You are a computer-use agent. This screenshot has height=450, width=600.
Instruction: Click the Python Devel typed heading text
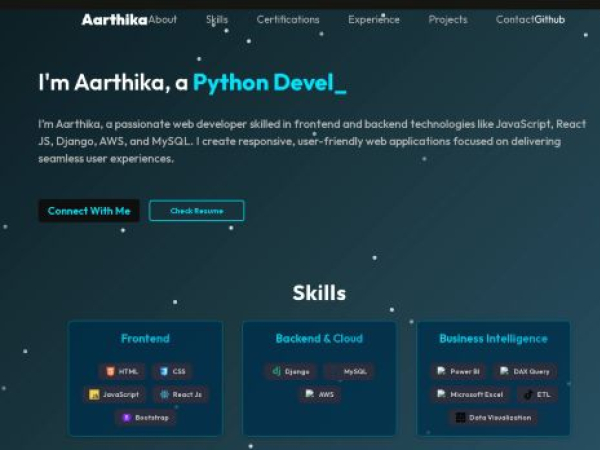(269, 83)
